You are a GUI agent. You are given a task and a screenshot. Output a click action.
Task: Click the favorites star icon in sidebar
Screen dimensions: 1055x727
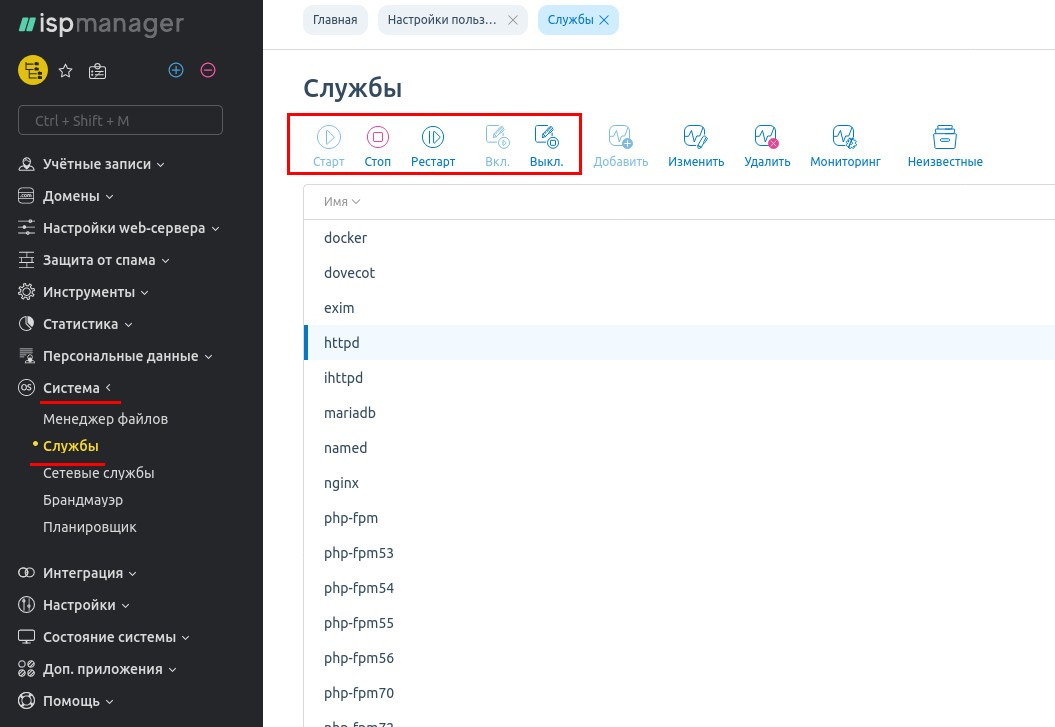66,70
